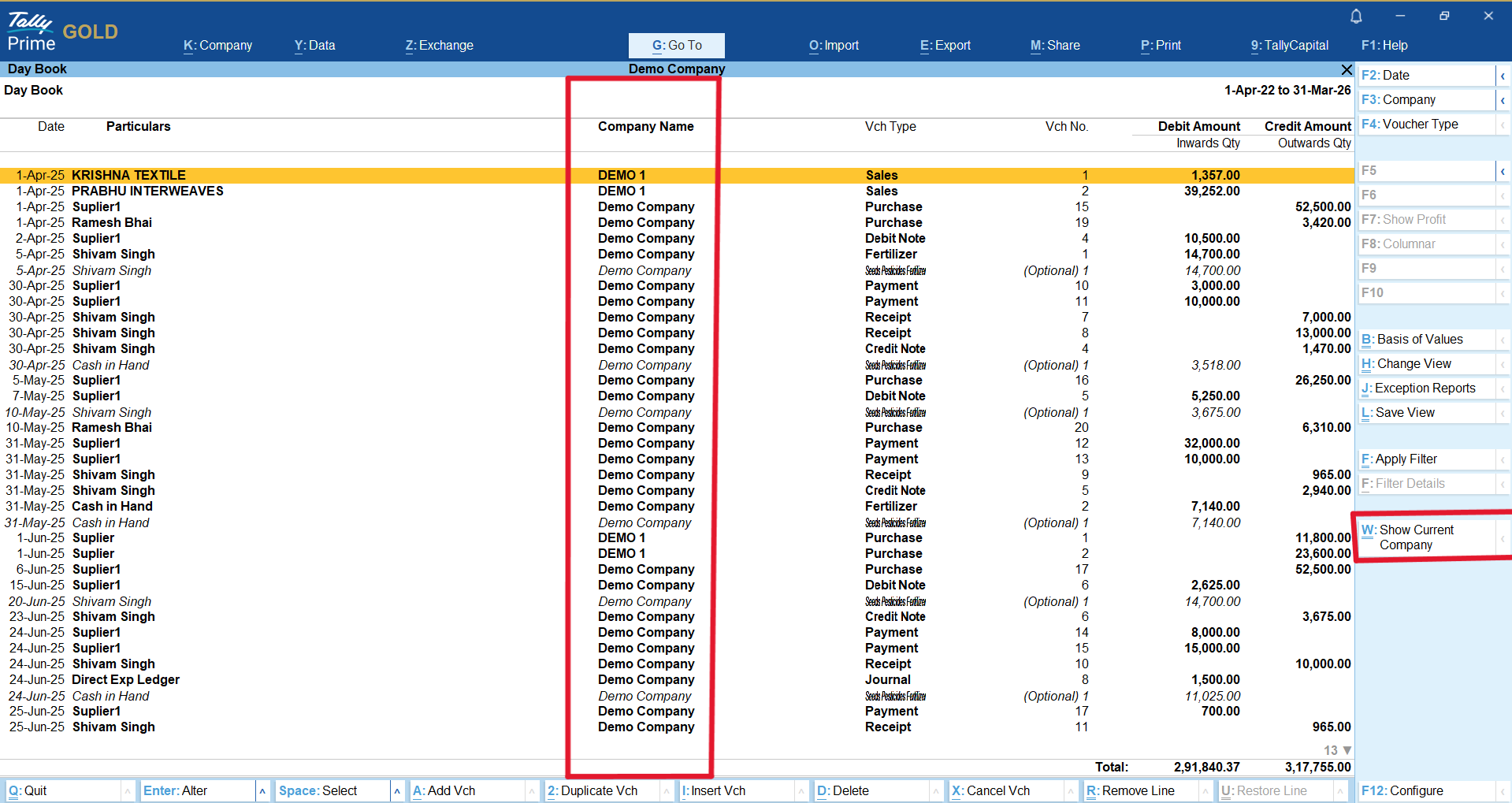Click Duplicate Vch in bottom bar
This screenshot has width=1512, height=803.
click(593, 790)
